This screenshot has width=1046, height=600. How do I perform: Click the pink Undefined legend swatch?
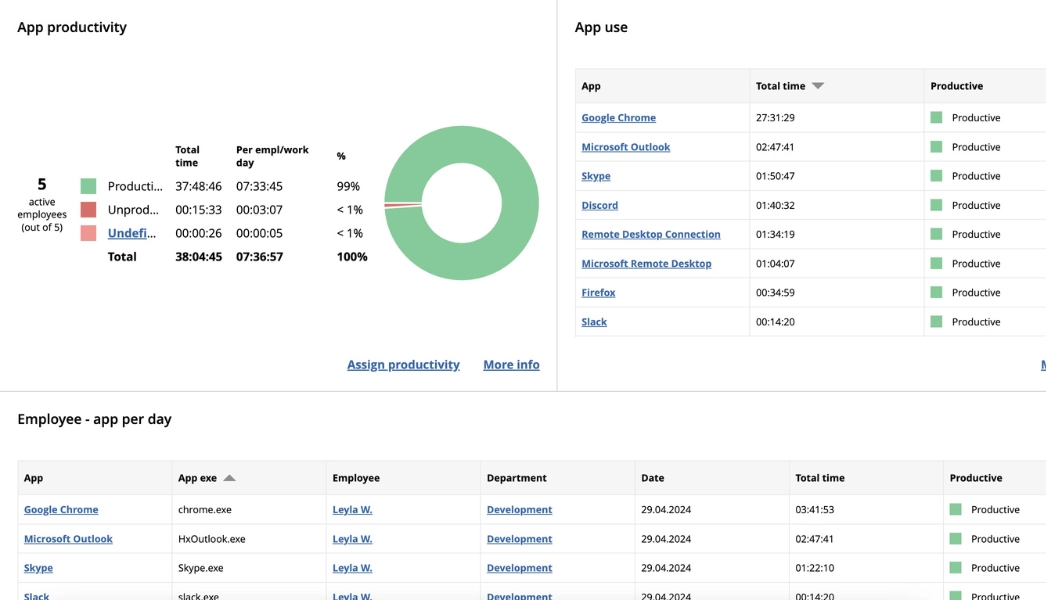[88, 233]
